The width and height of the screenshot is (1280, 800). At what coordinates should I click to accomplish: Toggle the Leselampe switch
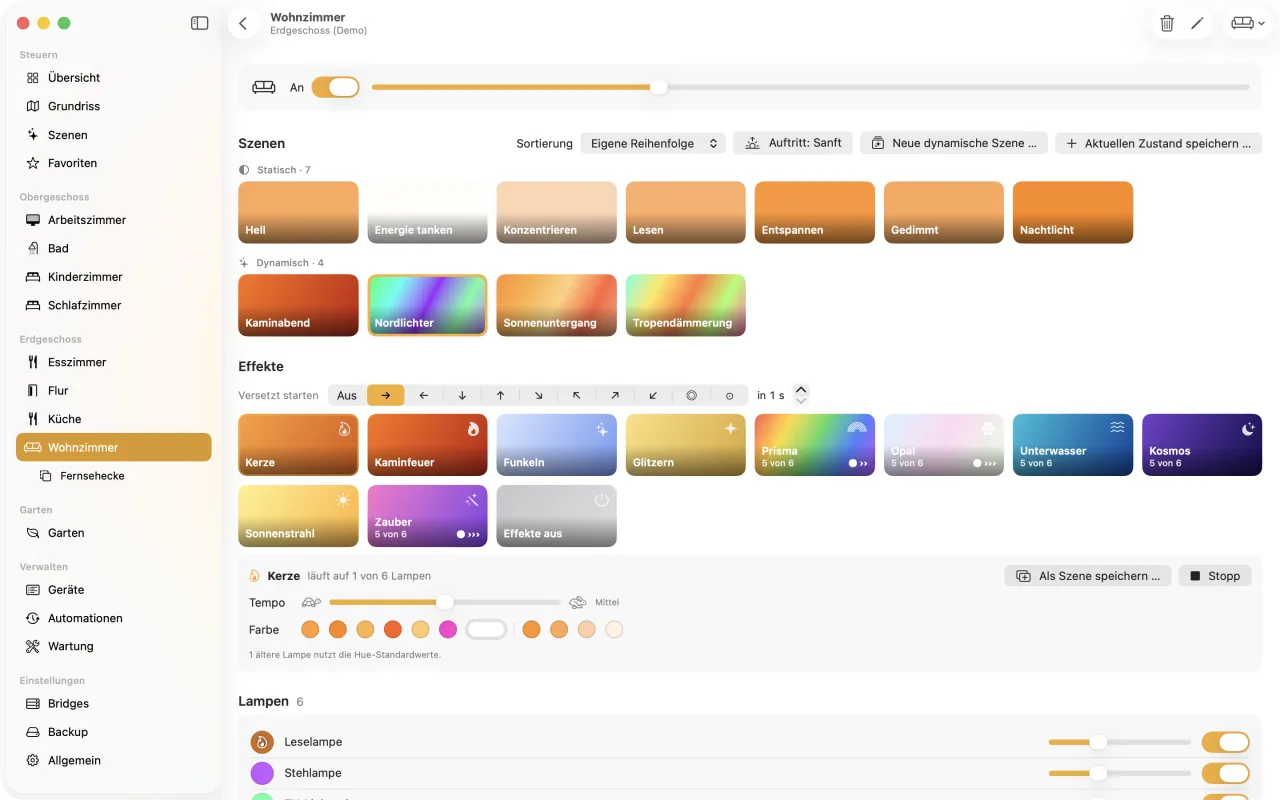1225,742
